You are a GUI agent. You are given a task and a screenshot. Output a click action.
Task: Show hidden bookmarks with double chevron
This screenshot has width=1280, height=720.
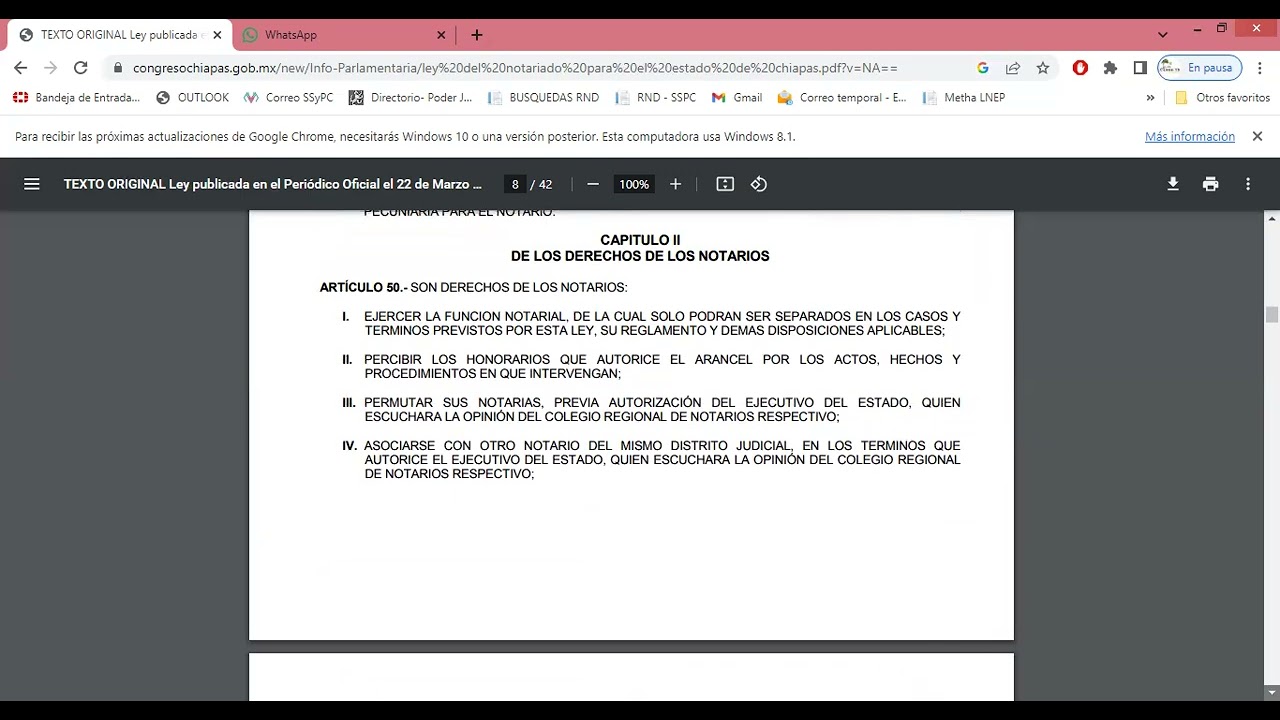click(x=1150, y=98)
